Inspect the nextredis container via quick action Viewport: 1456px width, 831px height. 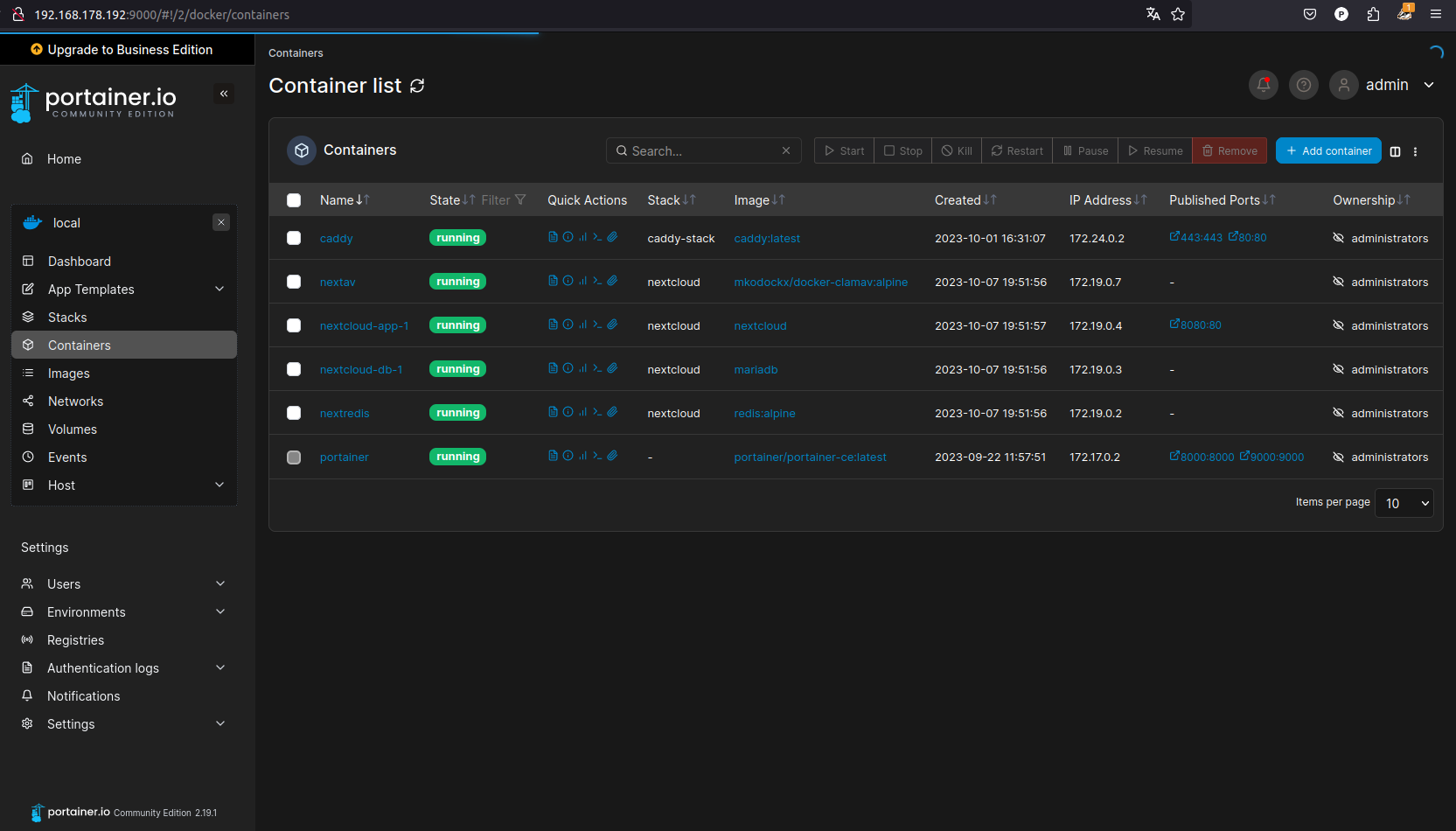[568, 412]
